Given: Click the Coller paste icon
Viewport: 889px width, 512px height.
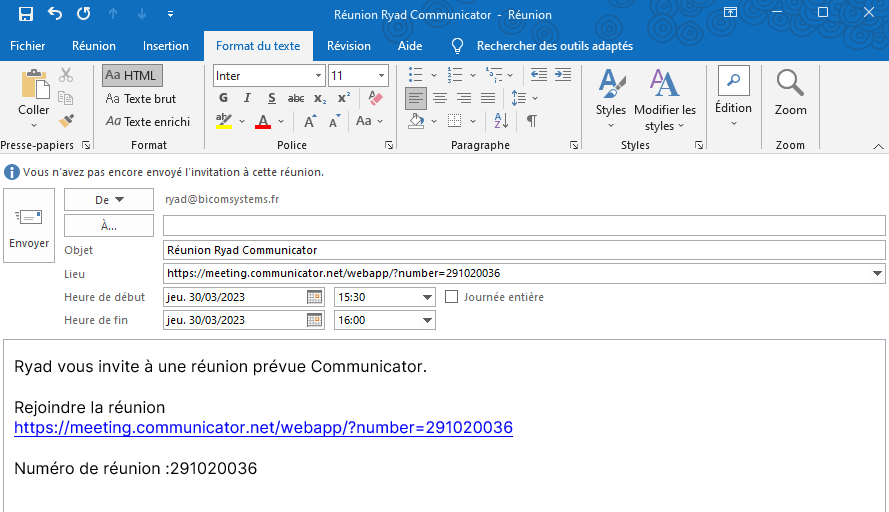Looking at the screenshot, I should click(34, 85).
